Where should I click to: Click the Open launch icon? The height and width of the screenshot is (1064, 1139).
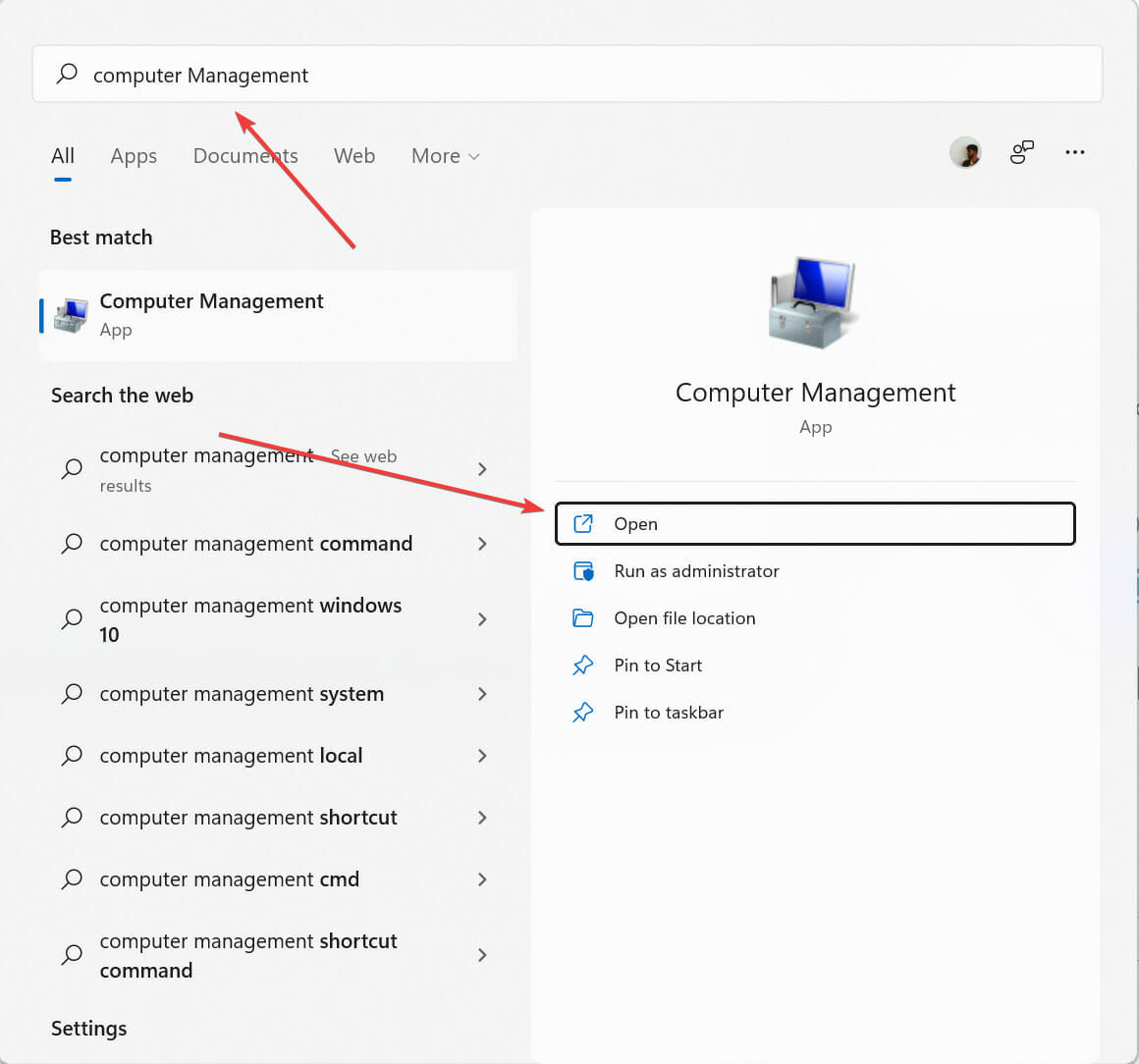pyautogui.click(x=583, y=523)
